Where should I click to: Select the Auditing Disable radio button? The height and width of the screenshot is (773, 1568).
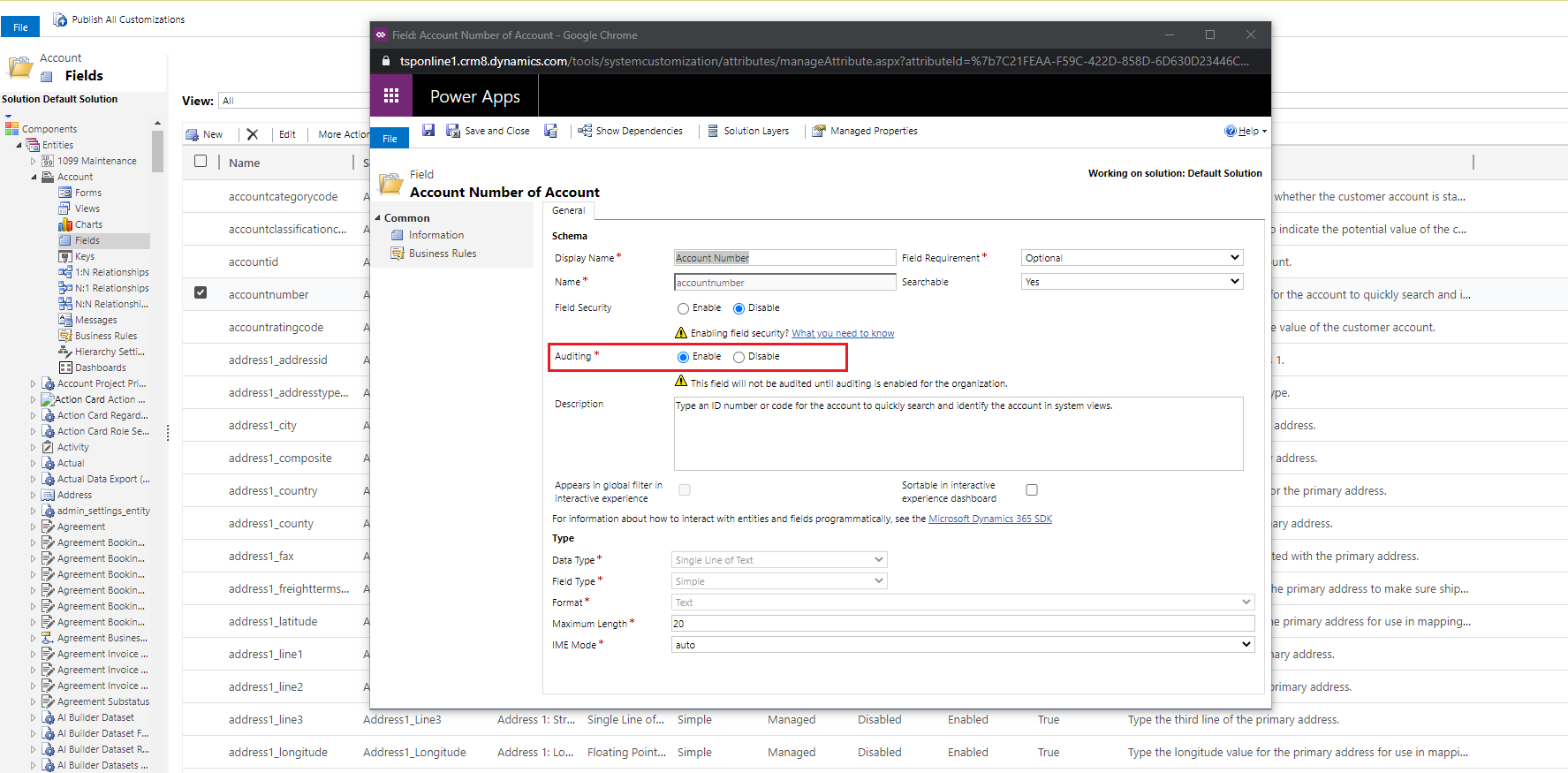coord(739,357)
